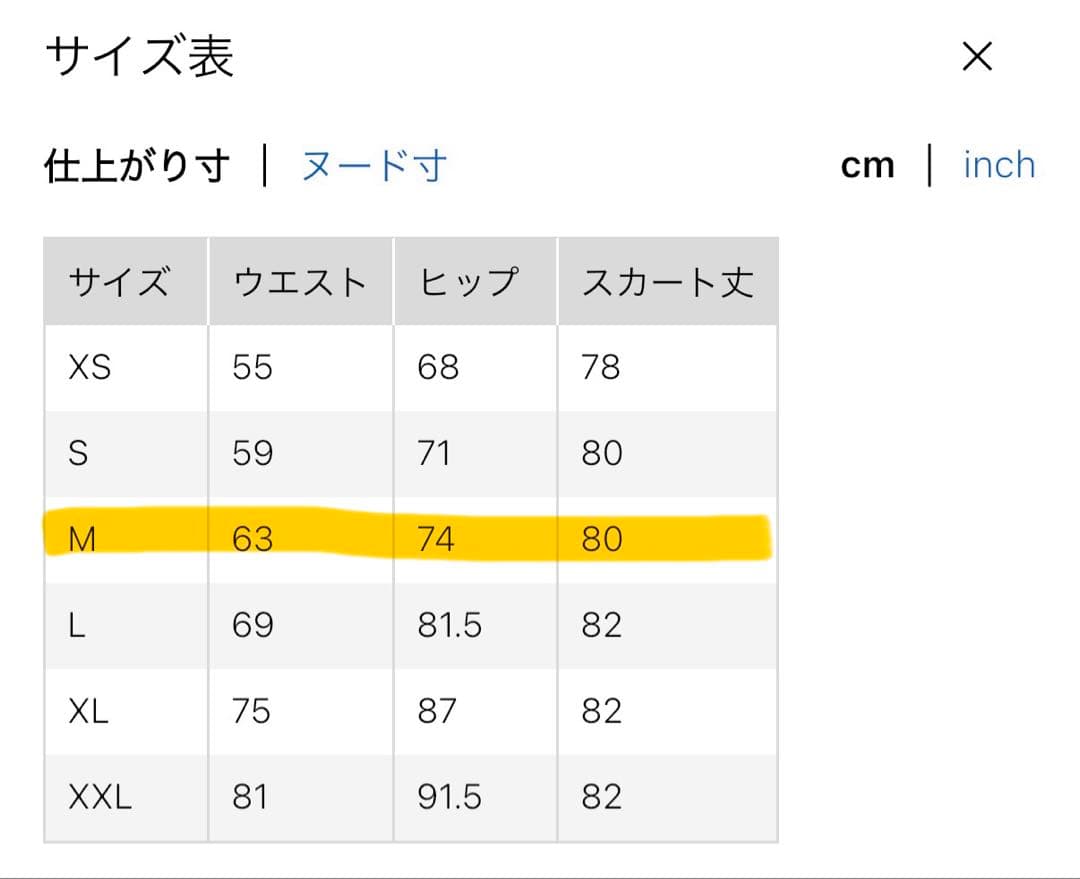This screenshot has height=879, width=1080.
Task: Click the サイズ column header
Action: [120, 282]
